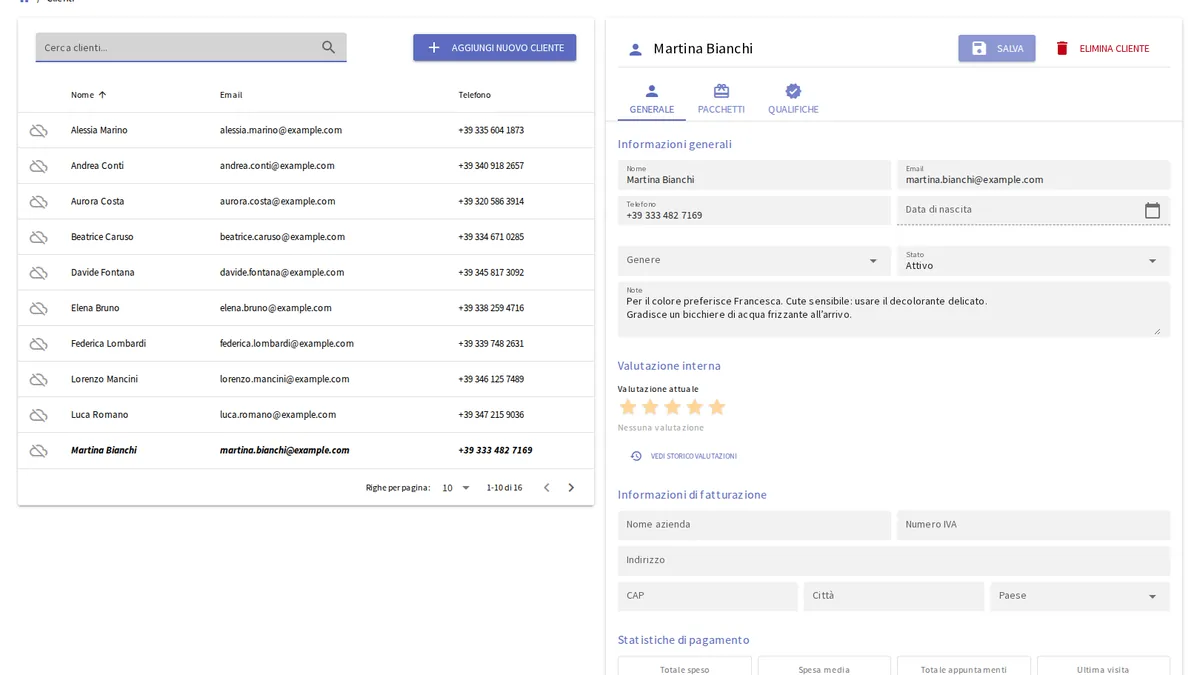The height and width of the screenshot is (675, 1200).
Task: Click the cloud-off icon beside Elena Bruno
Action: tap(38, 308)
